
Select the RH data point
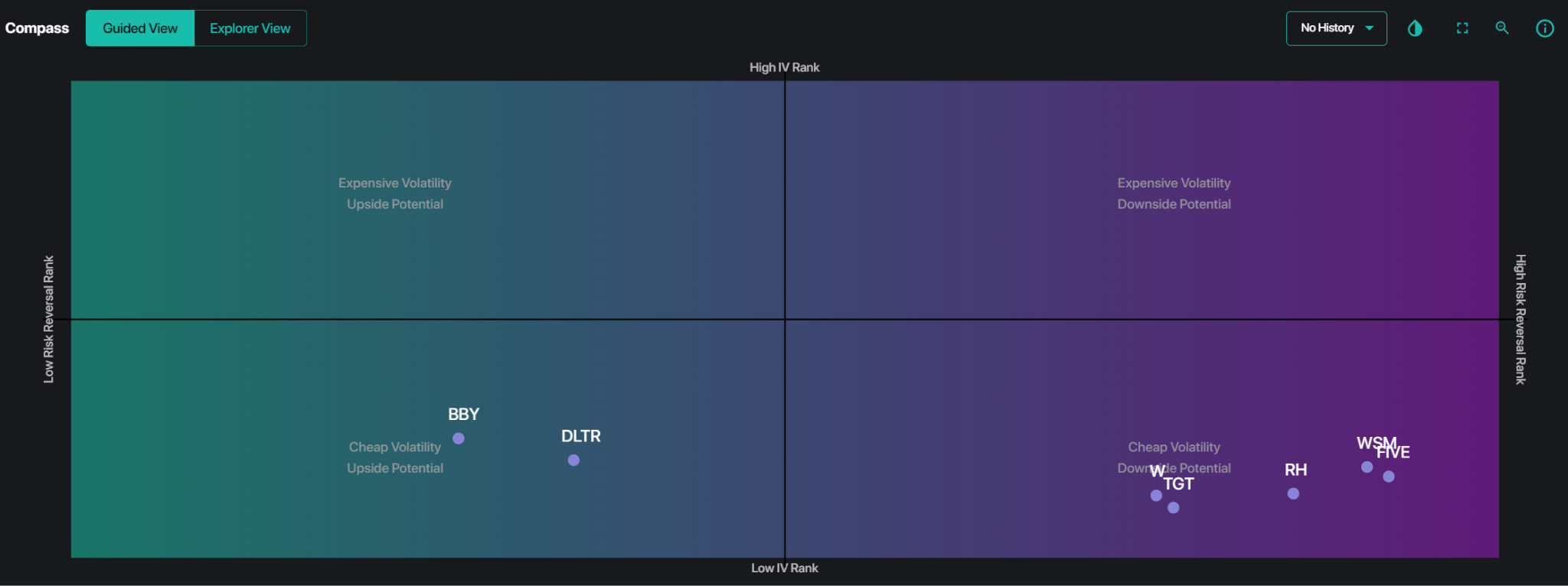click(1293, 493)
